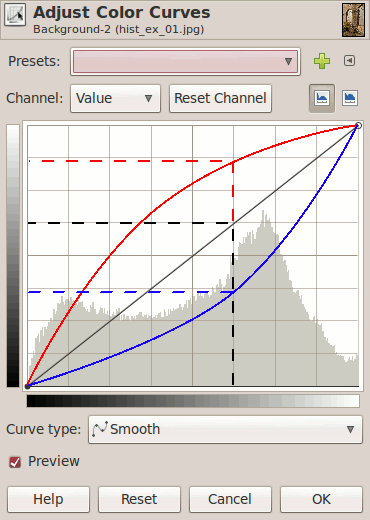Click the Curves tool icon in header

(15, 15)
